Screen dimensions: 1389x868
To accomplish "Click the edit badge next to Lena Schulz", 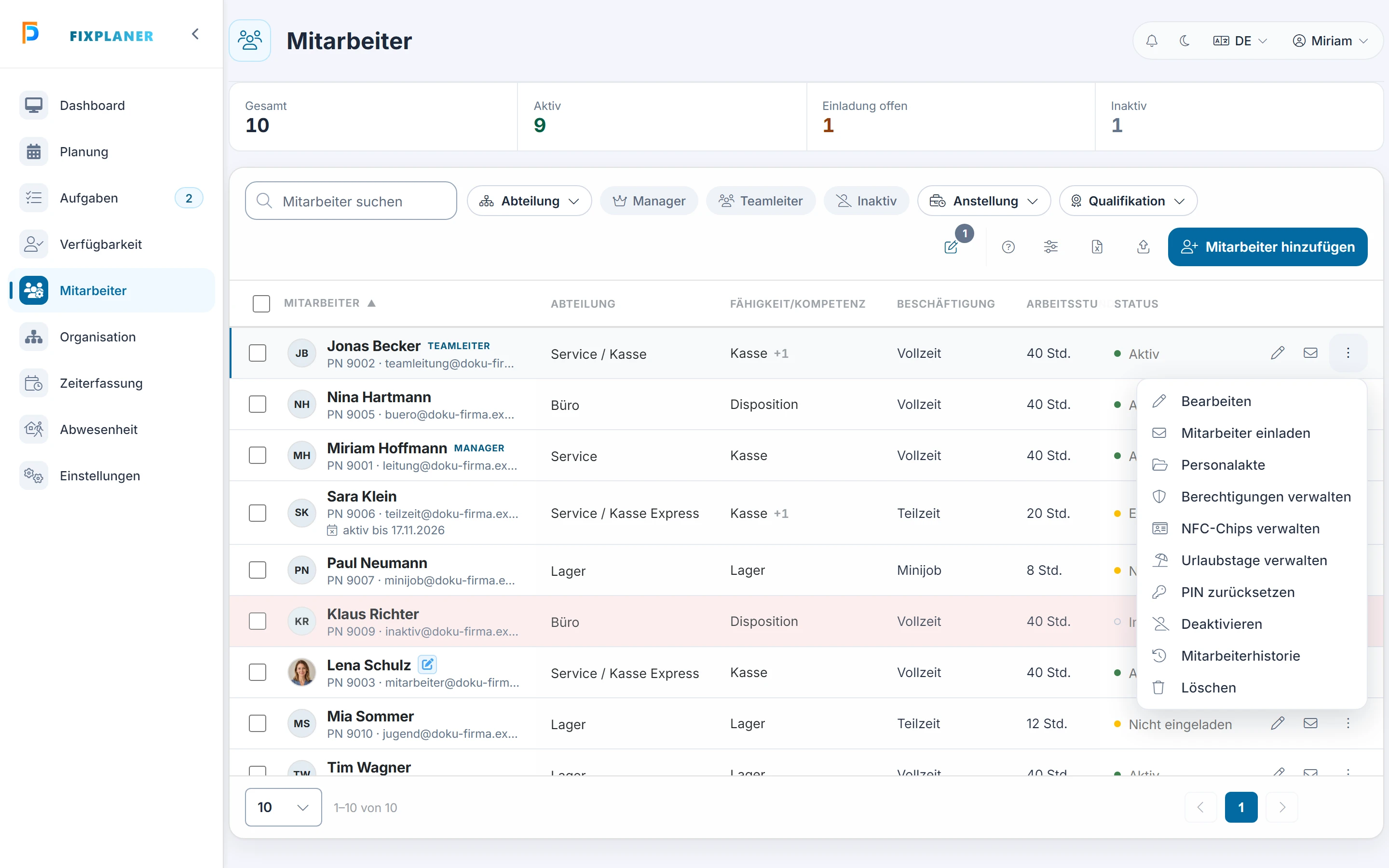I will (x=427, y=665).
